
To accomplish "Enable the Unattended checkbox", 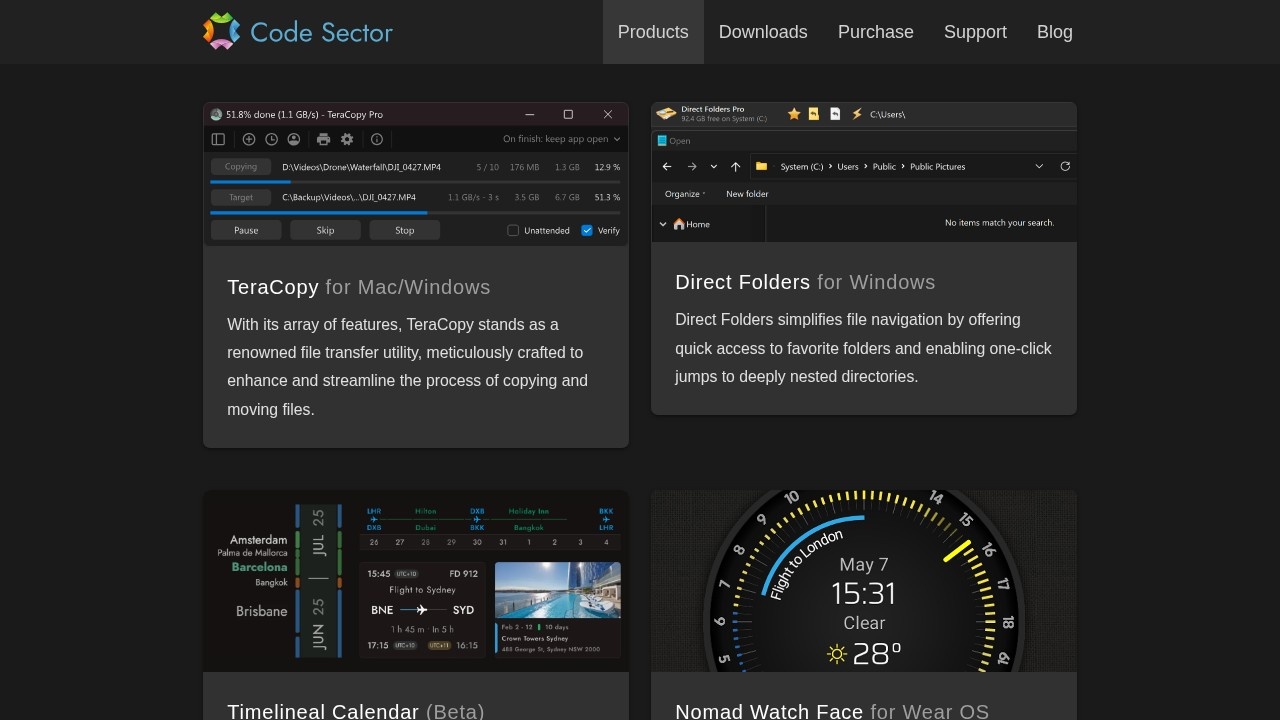I will 513,230.
